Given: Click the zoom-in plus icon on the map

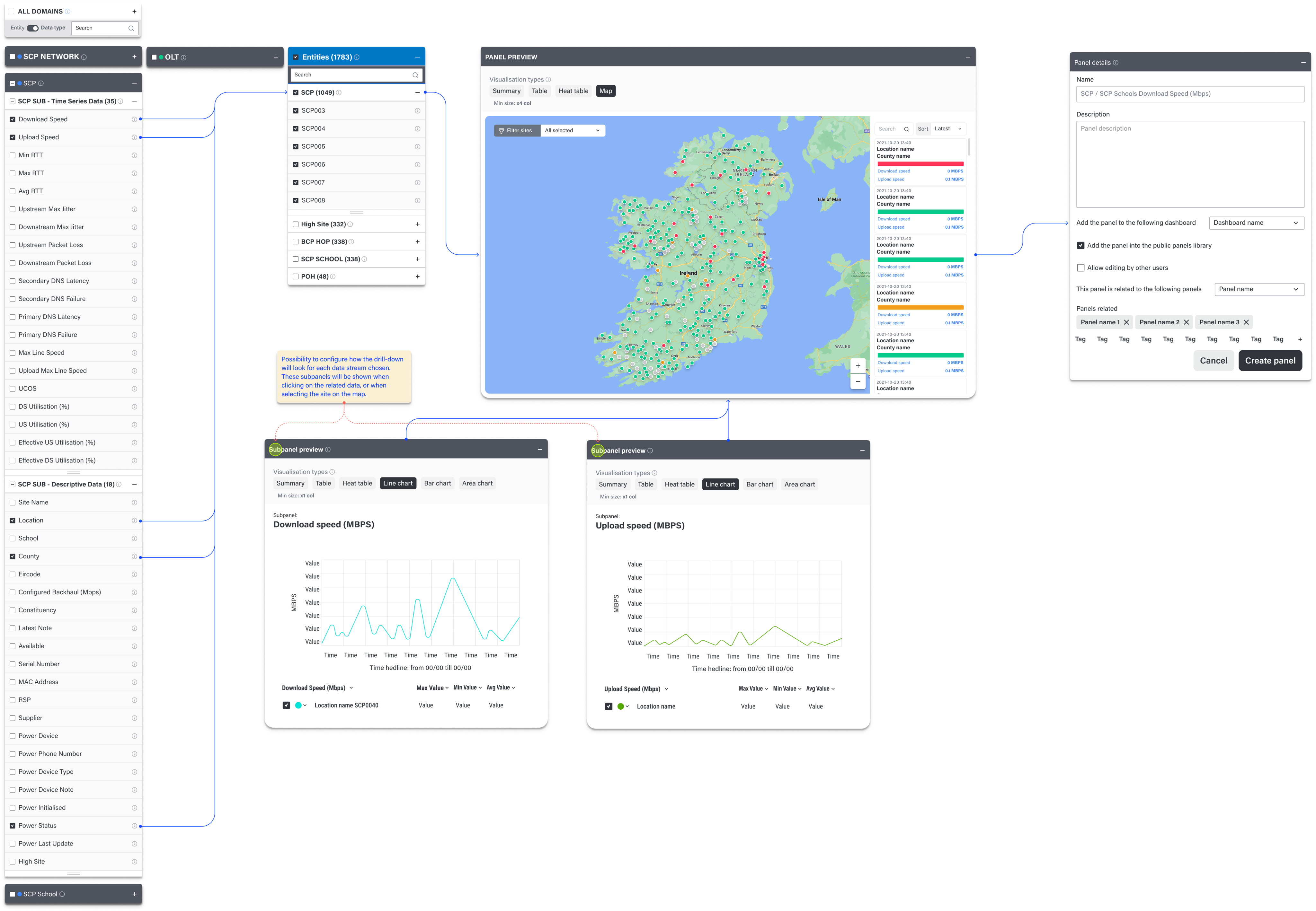Looking at the screenshot, I should click(857, 365).
